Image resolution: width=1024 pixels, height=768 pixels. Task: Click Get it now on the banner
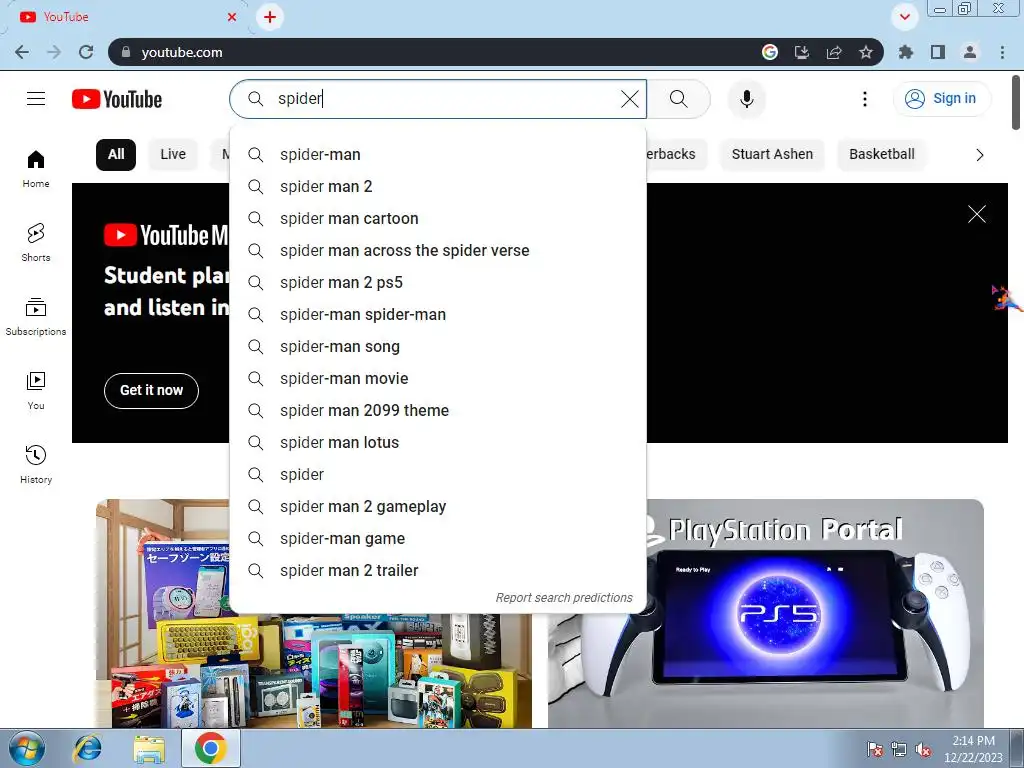(x=152, y=391)
